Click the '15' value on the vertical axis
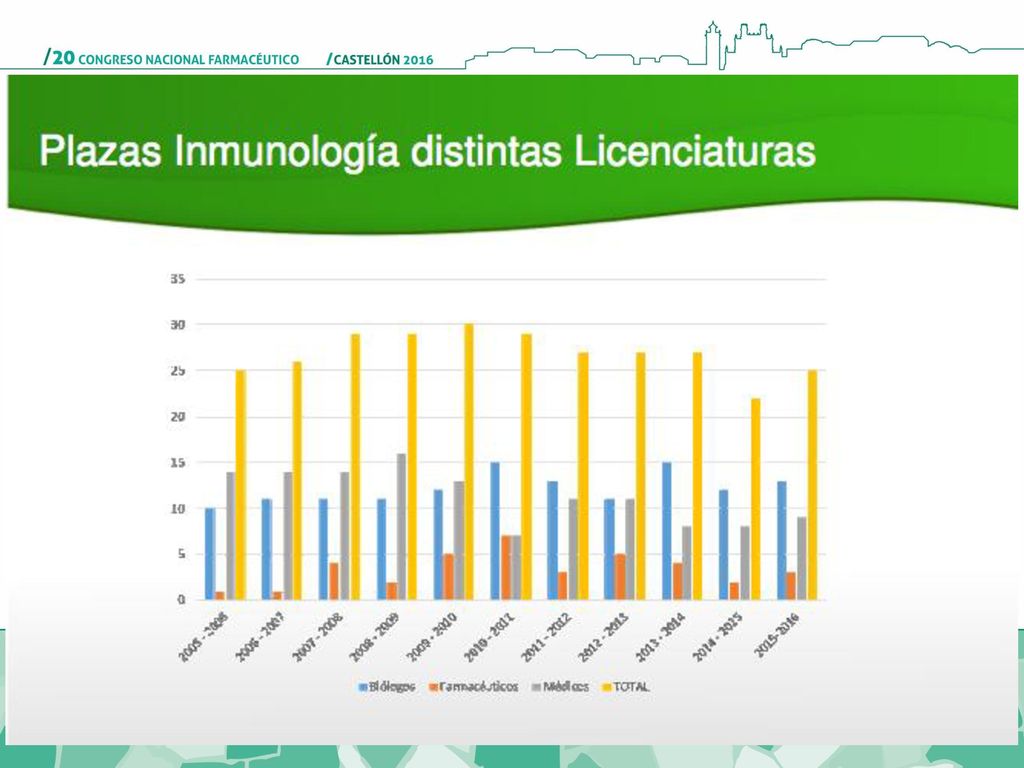This screenshot has width=1024, height=768. (178, 462)
